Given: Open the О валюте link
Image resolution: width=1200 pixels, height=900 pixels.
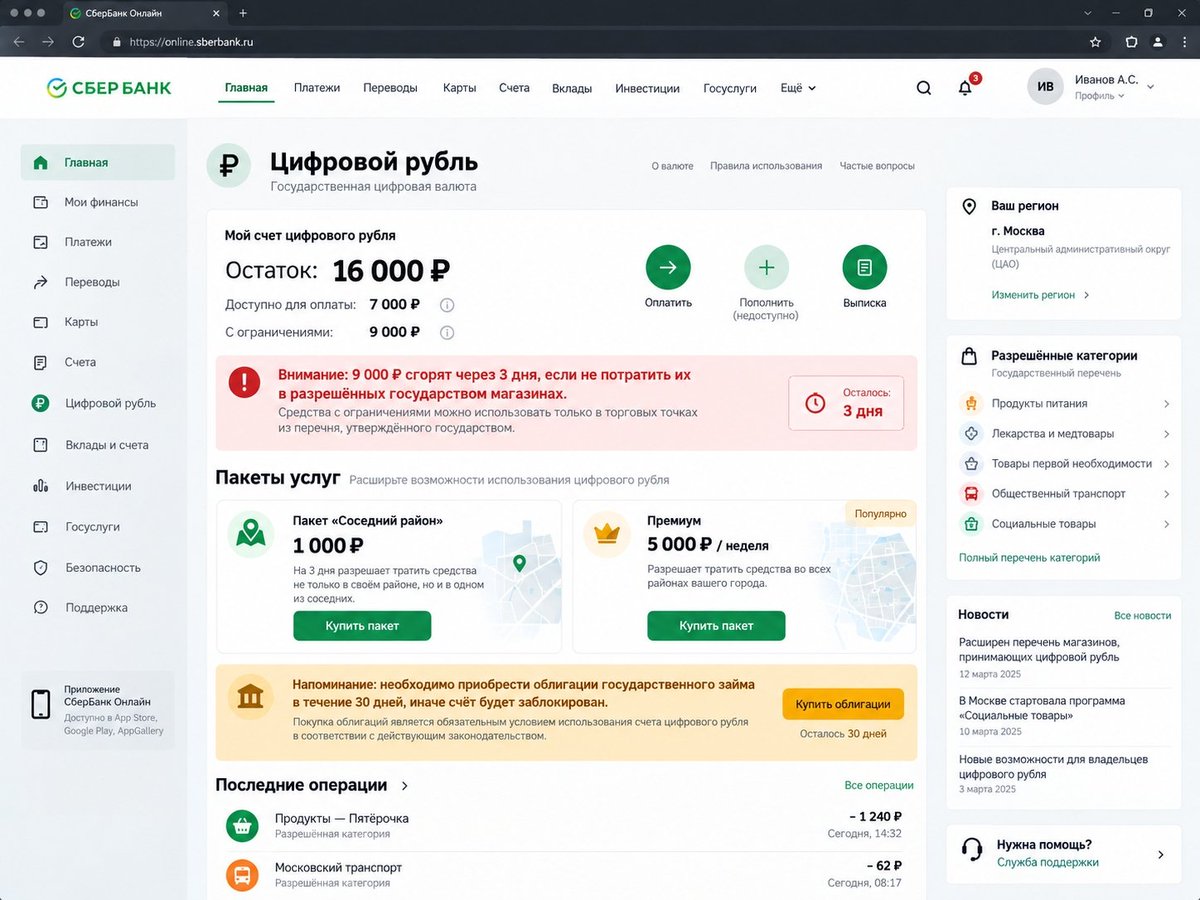Looking at the screenshot, I should (672, 166).
